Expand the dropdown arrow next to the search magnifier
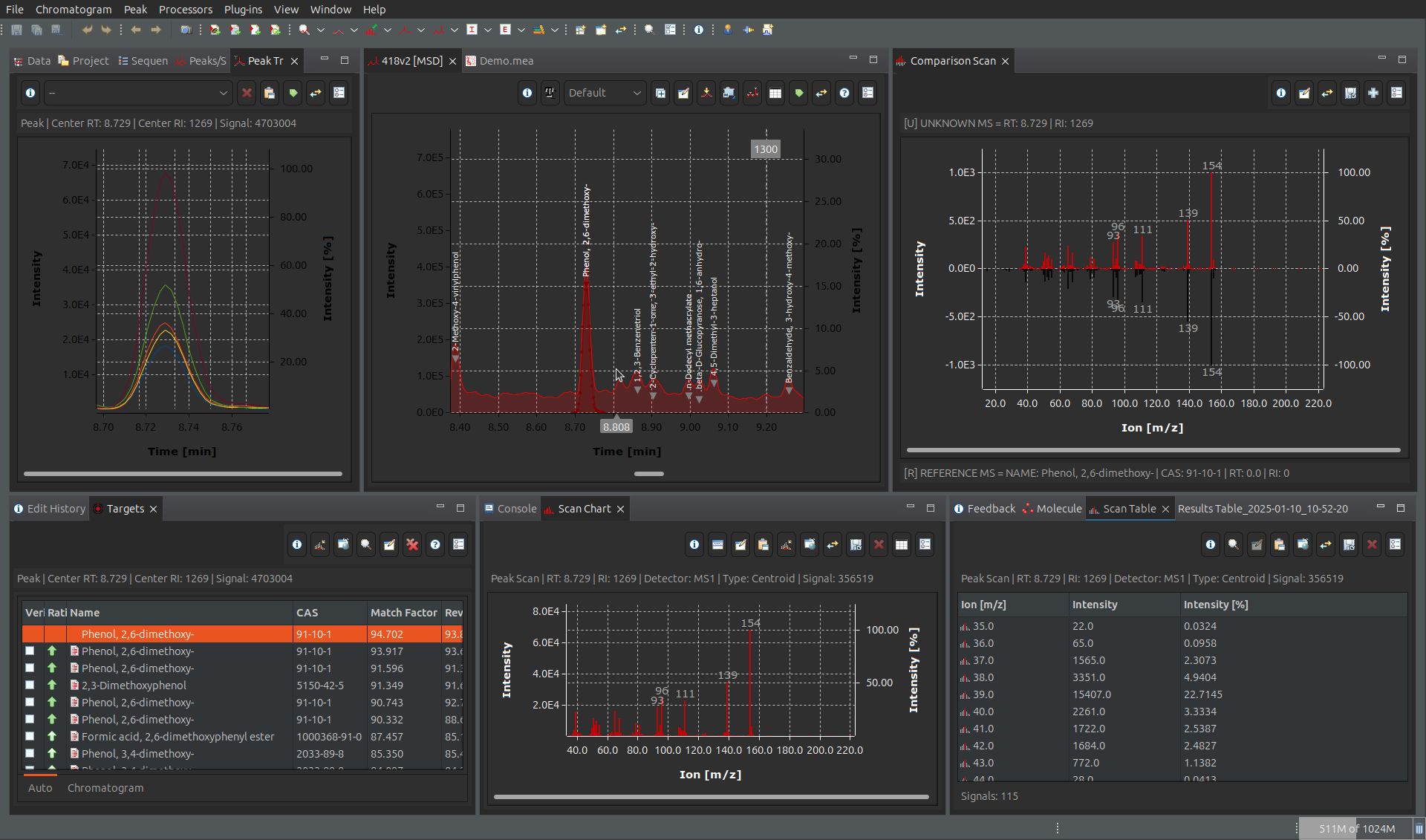This screenshot has height=840, width=1426. pyautogui.click(x=321, y=30)
